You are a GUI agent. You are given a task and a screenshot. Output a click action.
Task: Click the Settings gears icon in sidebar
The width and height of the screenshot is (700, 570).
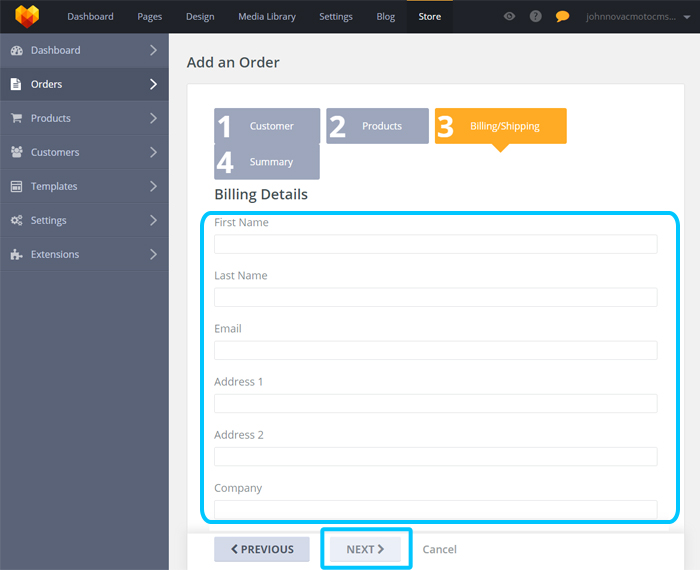[17, 220]
